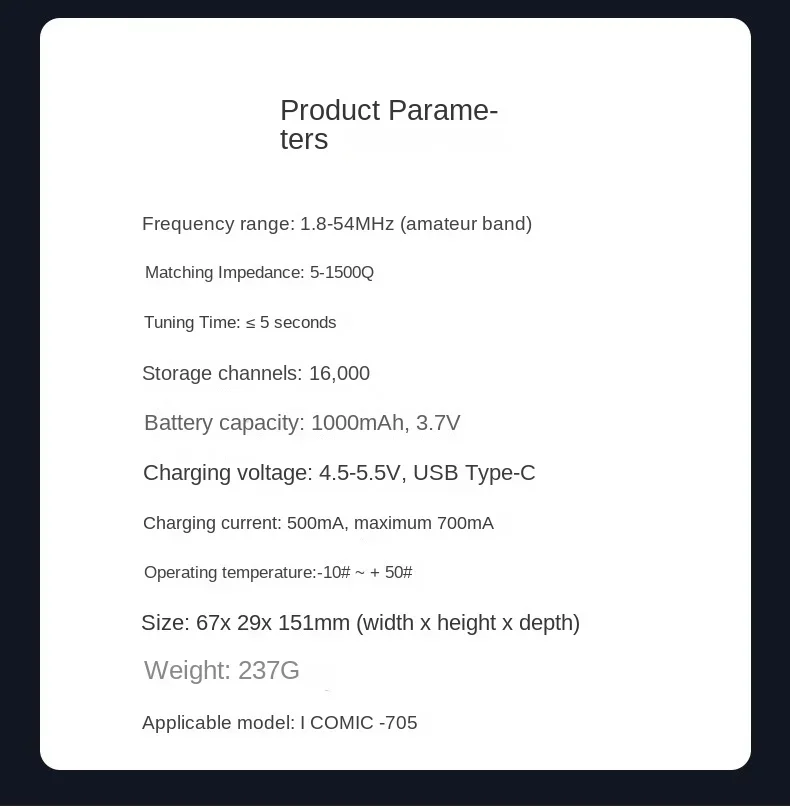Click the '3.7V' battery voltage value
Viewport: 790px width, 810px height.
click(438, 423)
